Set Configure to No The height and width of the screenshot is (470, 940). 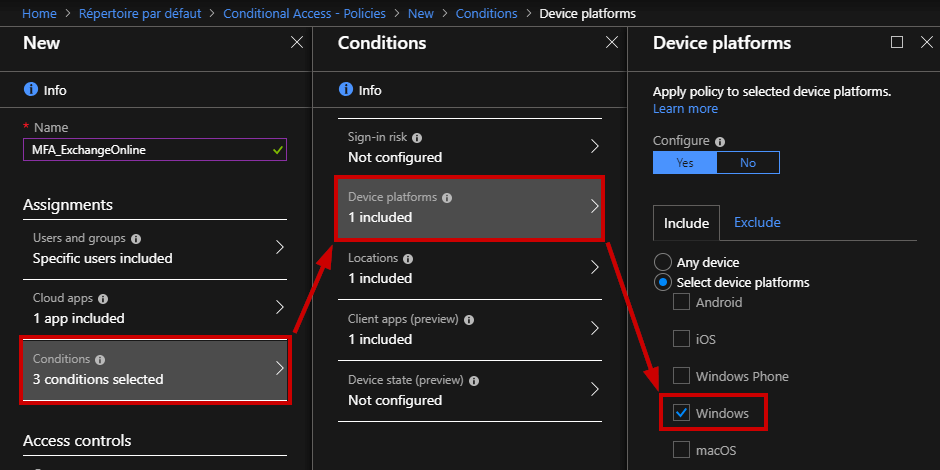tap(748, 162)
